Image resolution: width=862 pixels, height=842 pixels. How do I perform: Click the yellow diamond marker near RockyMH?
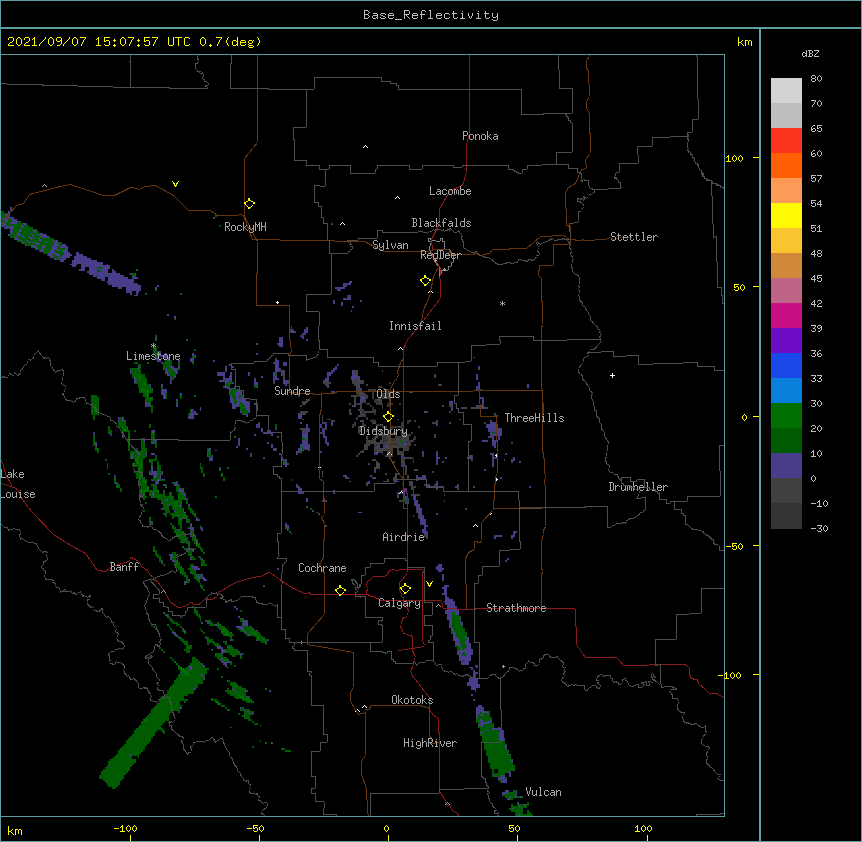point(250,204)
